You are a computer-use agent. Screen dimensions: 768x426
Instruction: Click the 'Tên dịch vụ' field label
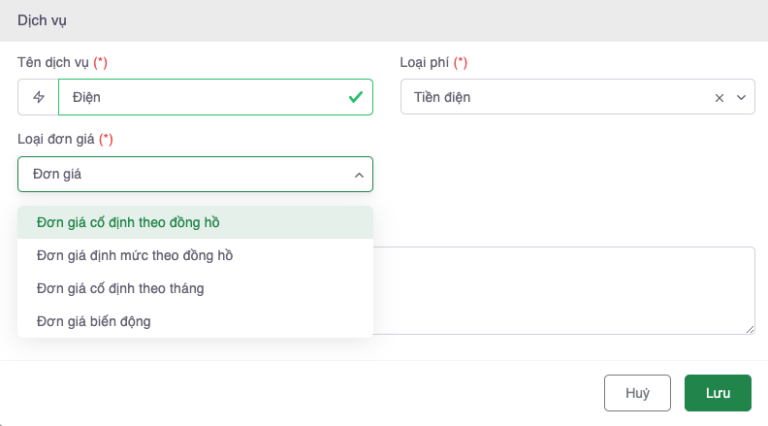[54, 62]
